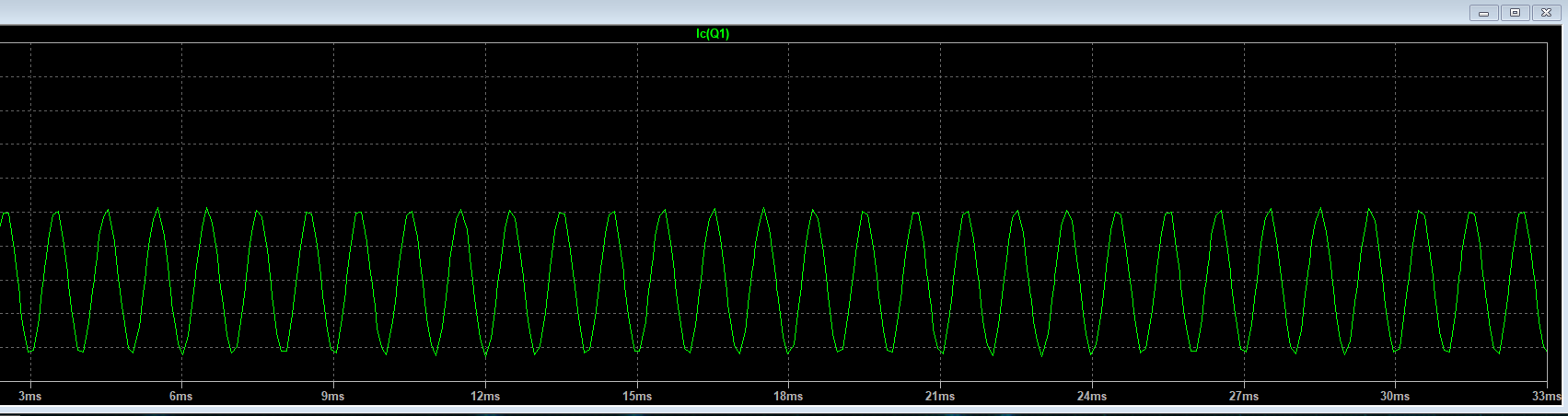Select the 30ms time axis label
Image resolution: width=1568 pixels, height=416 pixels.
coord(1395,397)
